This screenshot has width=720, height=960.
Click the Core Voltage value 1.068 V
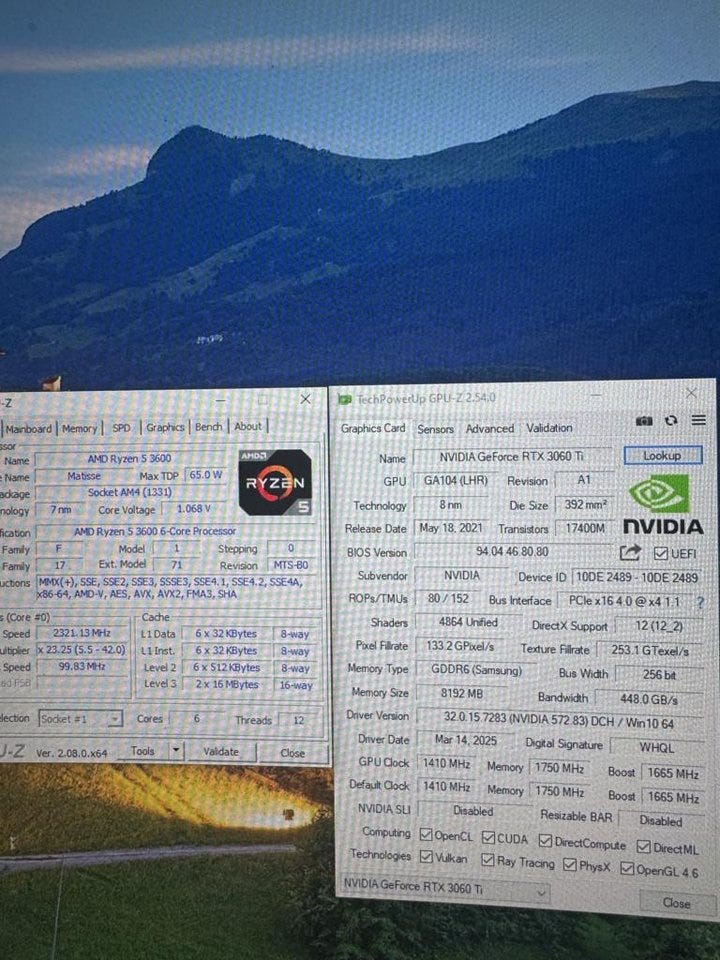(193, 508)
